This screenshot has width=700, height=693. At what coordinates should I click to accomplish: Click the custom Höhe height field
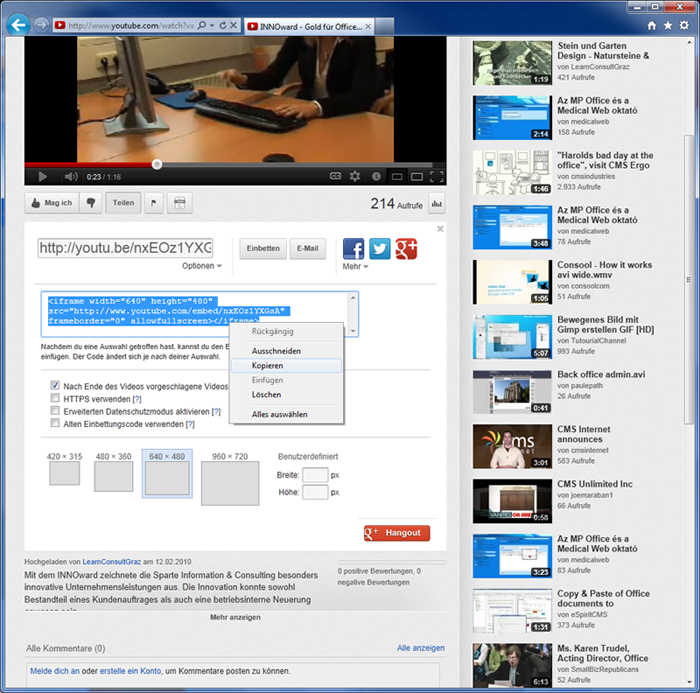pyautogui.click(x=315, y=492)
